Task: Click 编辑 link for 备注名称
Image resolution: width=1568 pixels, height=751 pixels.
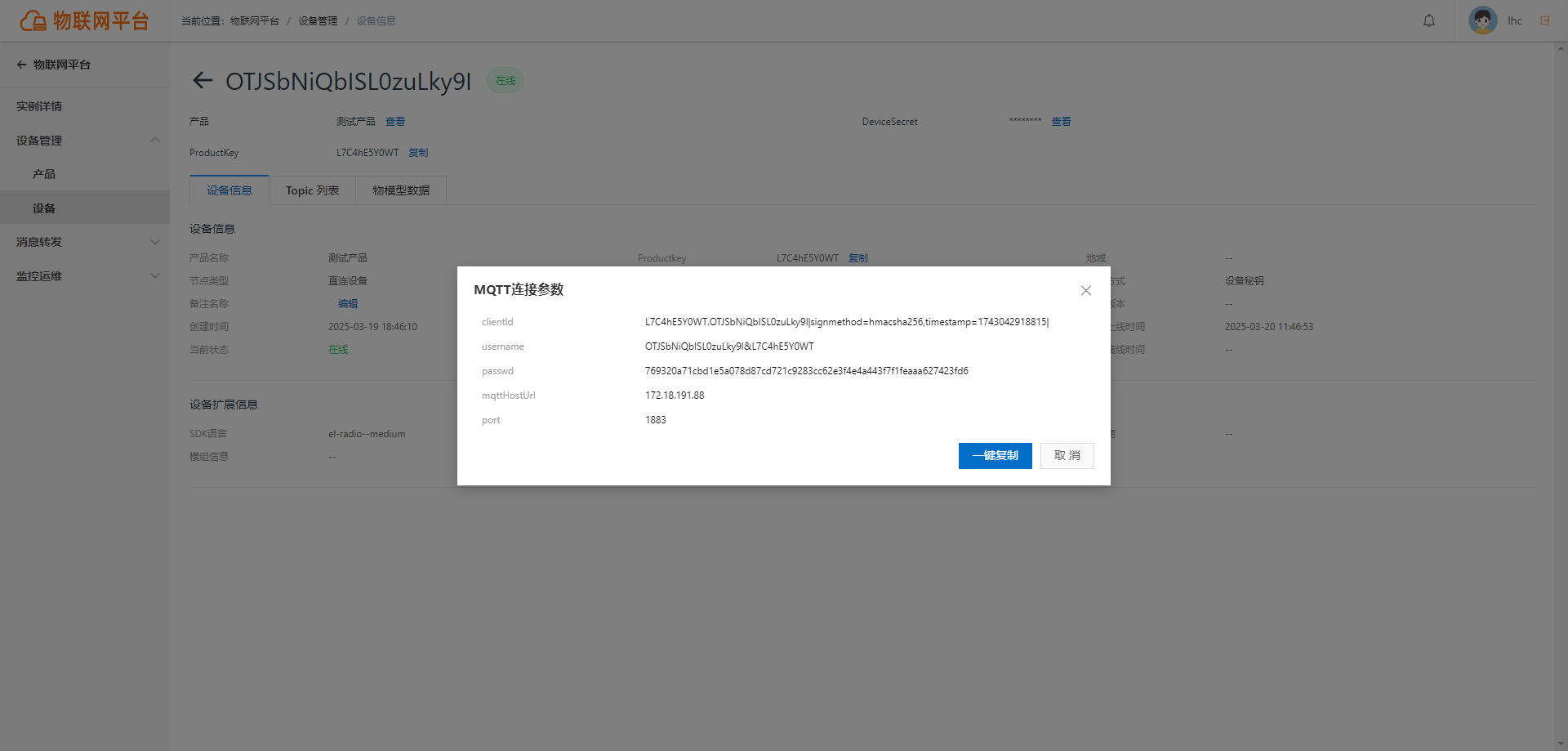Action: [348, 304]
